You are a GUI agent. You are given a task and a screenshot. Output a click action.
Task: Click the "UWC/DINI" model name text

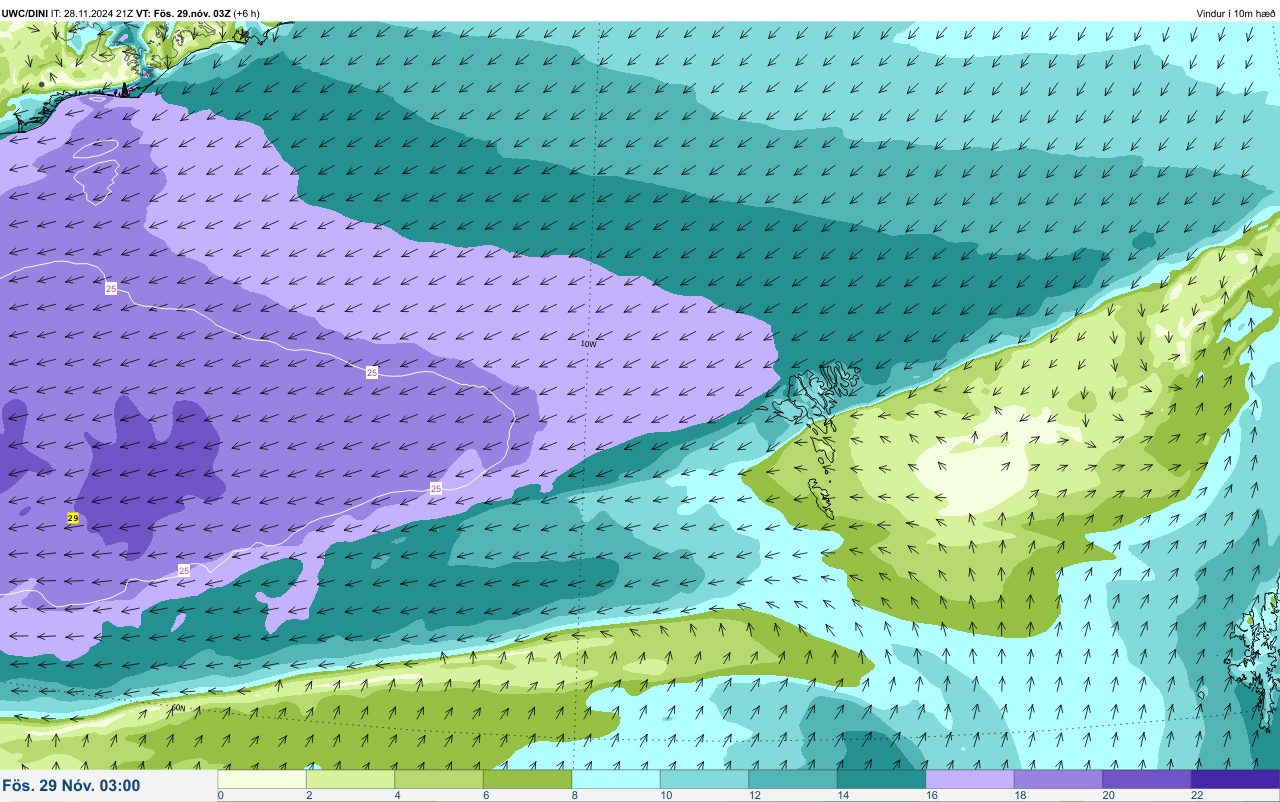(x=25, y=13)
